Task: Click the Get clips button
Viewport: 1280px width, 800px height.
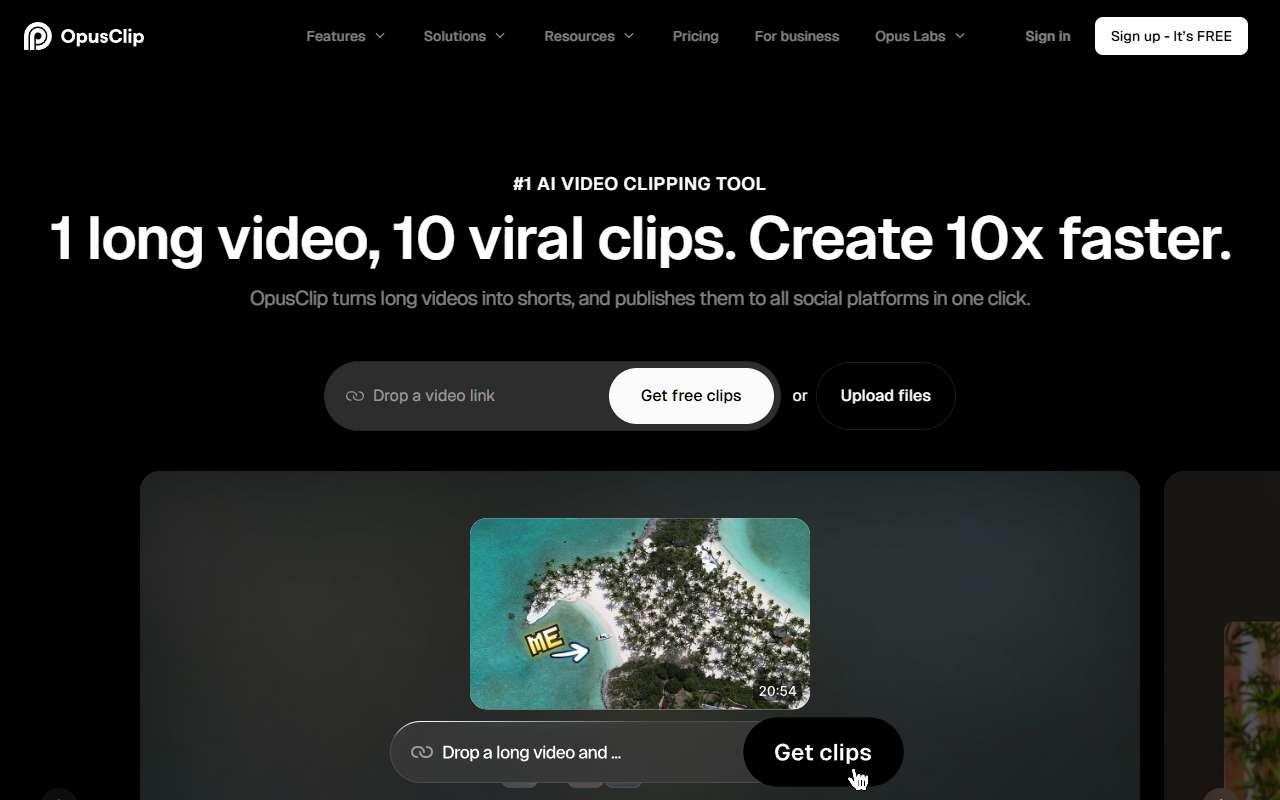Action: [x=823, y=752]
